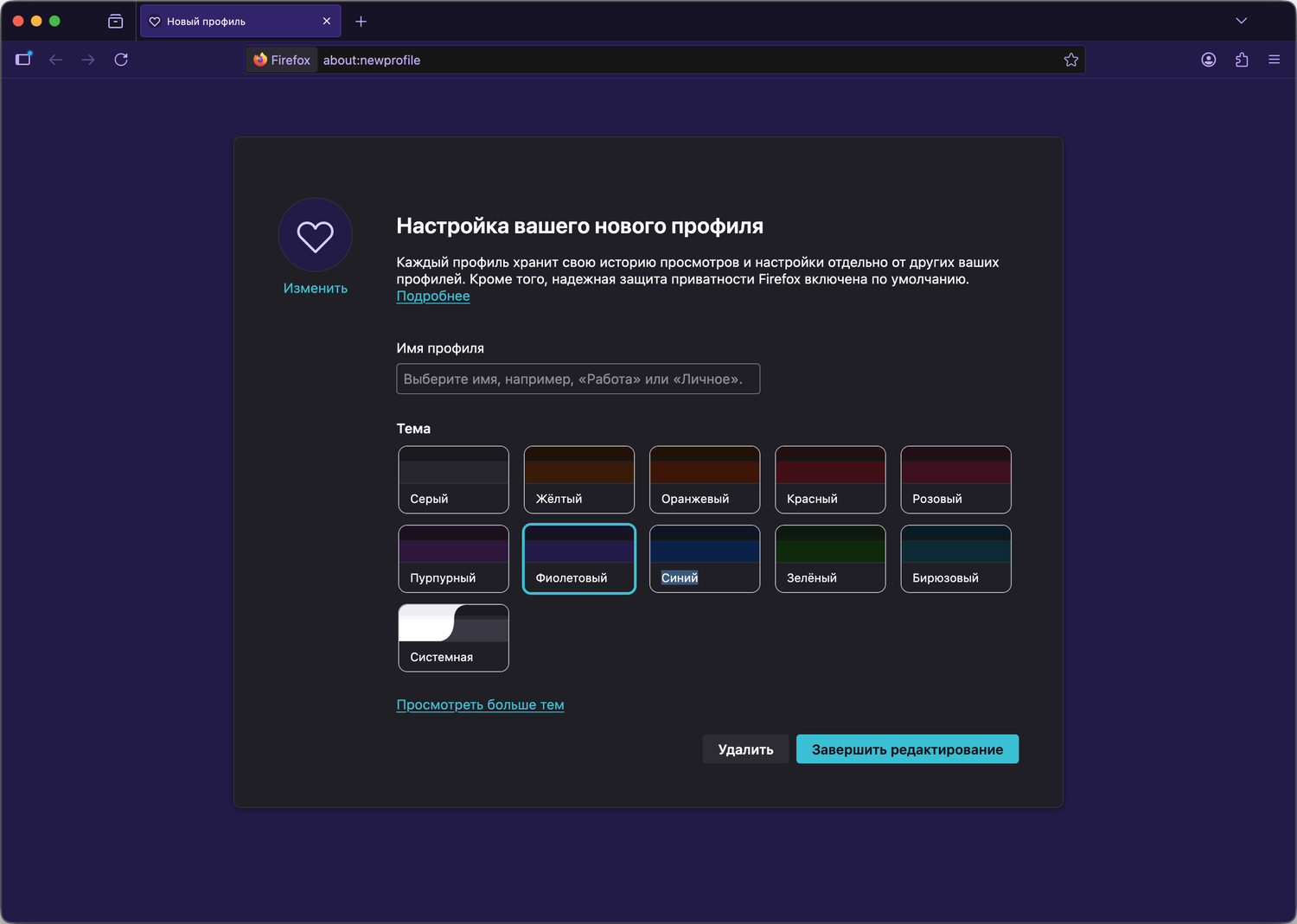Choose the Синий theme
This screenshot has width=1297, height=924.
[x=705, y=559]
